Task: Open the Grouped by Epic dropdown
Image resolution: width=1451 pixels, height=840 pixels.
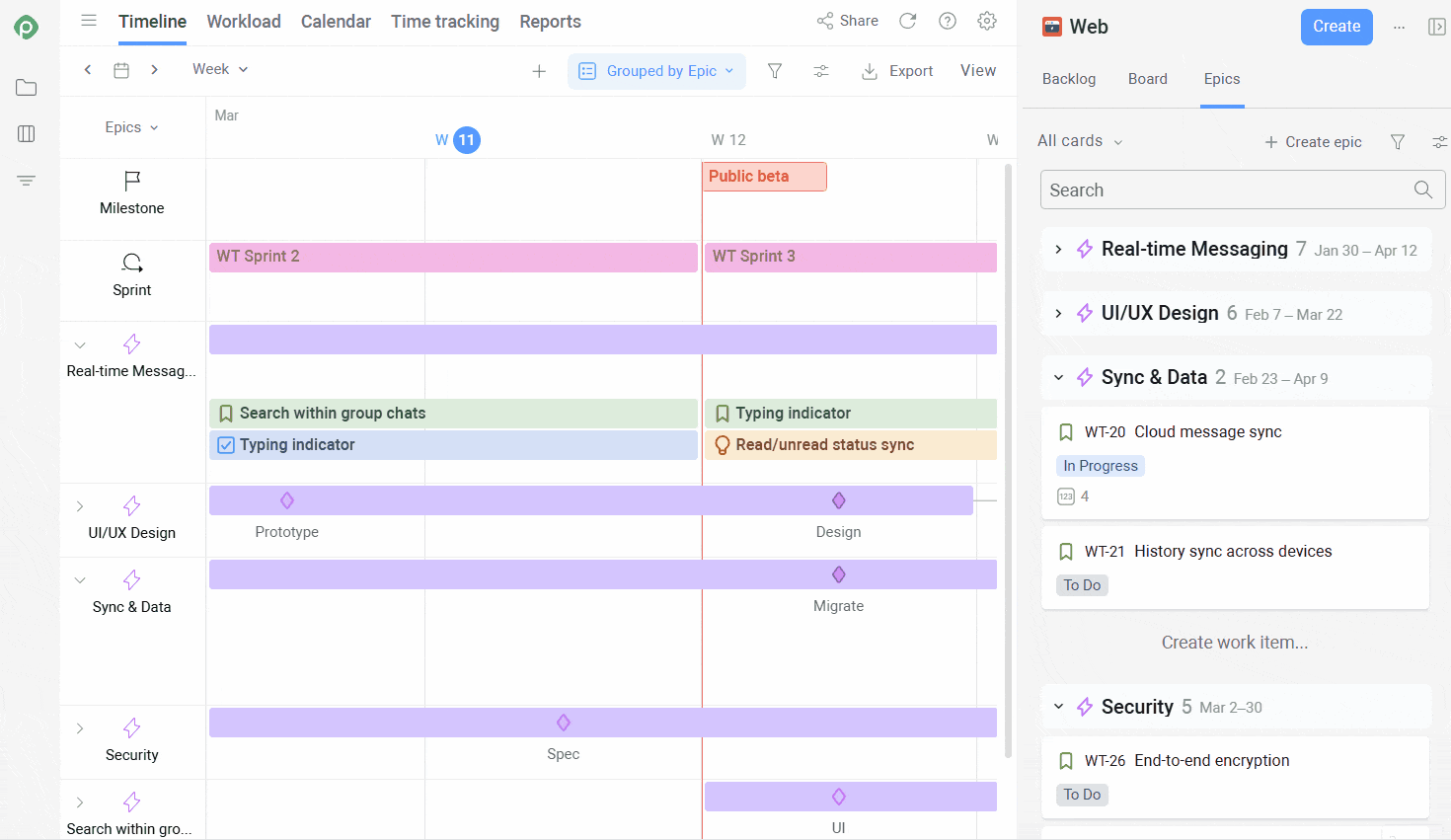Action: click(x=656, y=71)
